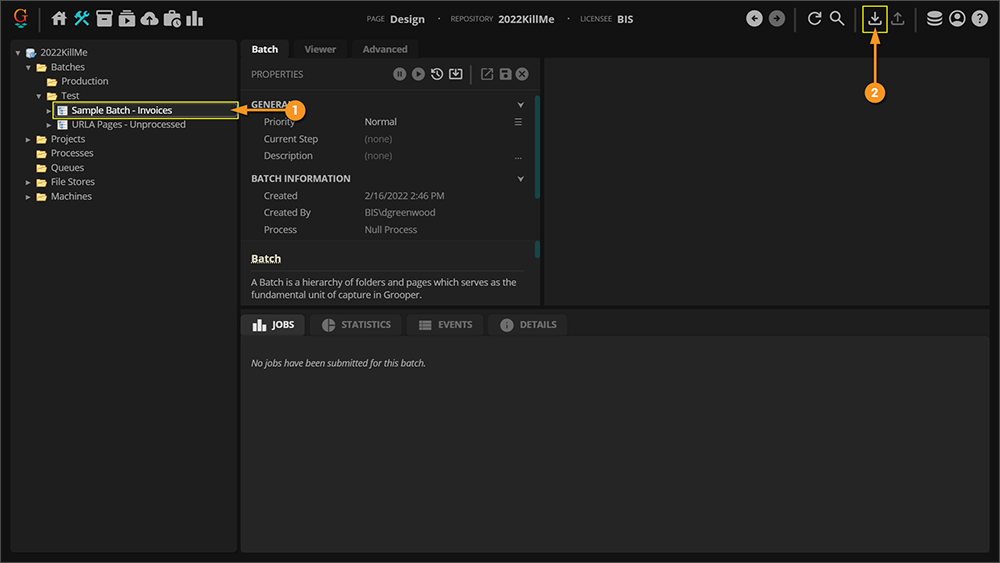1000x563 pixels.
Task: Click the Grooper logo icon
Action: click(x=20, y=18)
